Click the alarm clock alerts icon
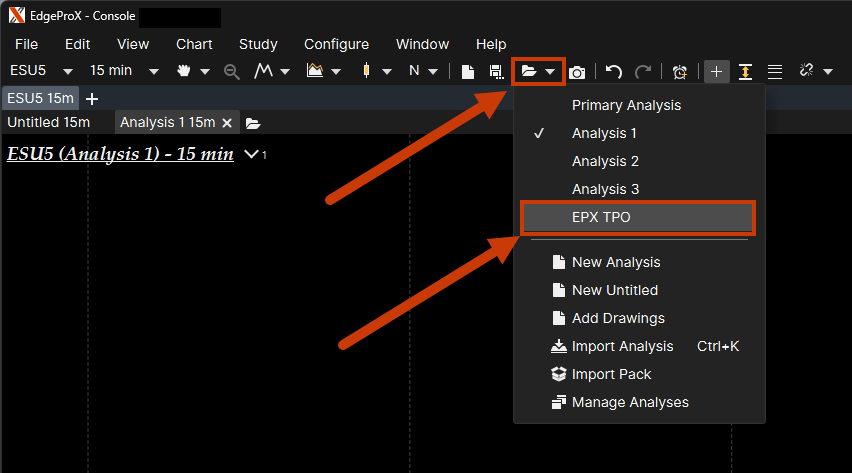 click(680, 72)
